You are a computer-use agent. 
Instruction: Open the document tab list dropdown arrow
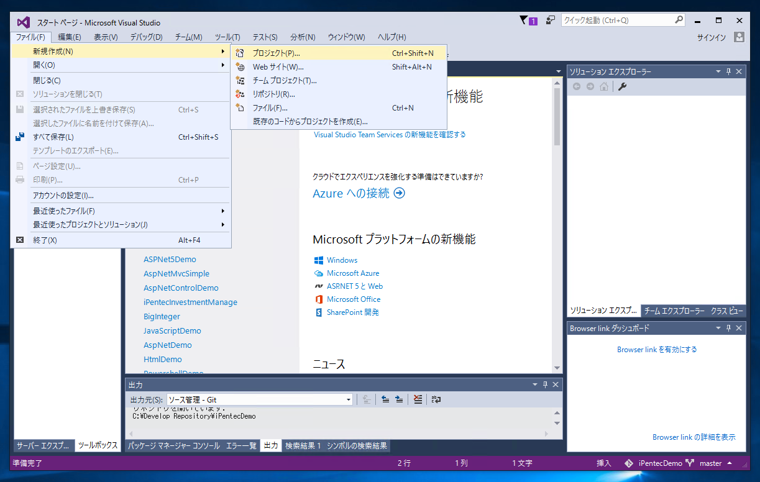coord(558,72)
